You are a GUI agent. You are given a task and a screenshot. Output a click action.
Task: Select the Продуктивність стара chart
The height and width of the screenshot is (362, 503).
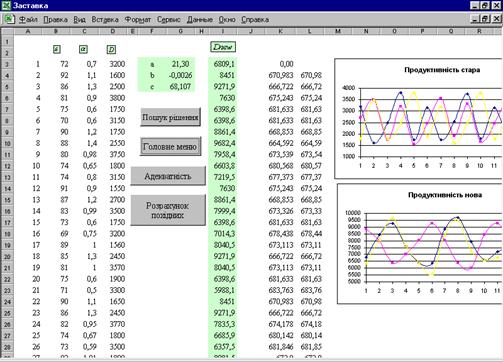pos(418,118)
